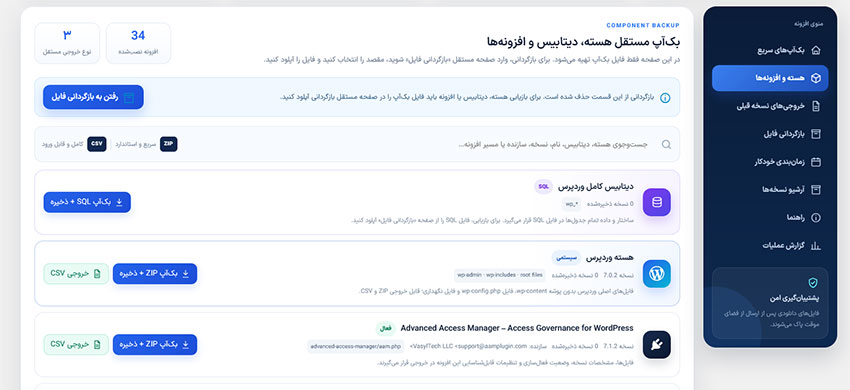Click the CSV badge in the search bar

(97, 144)
